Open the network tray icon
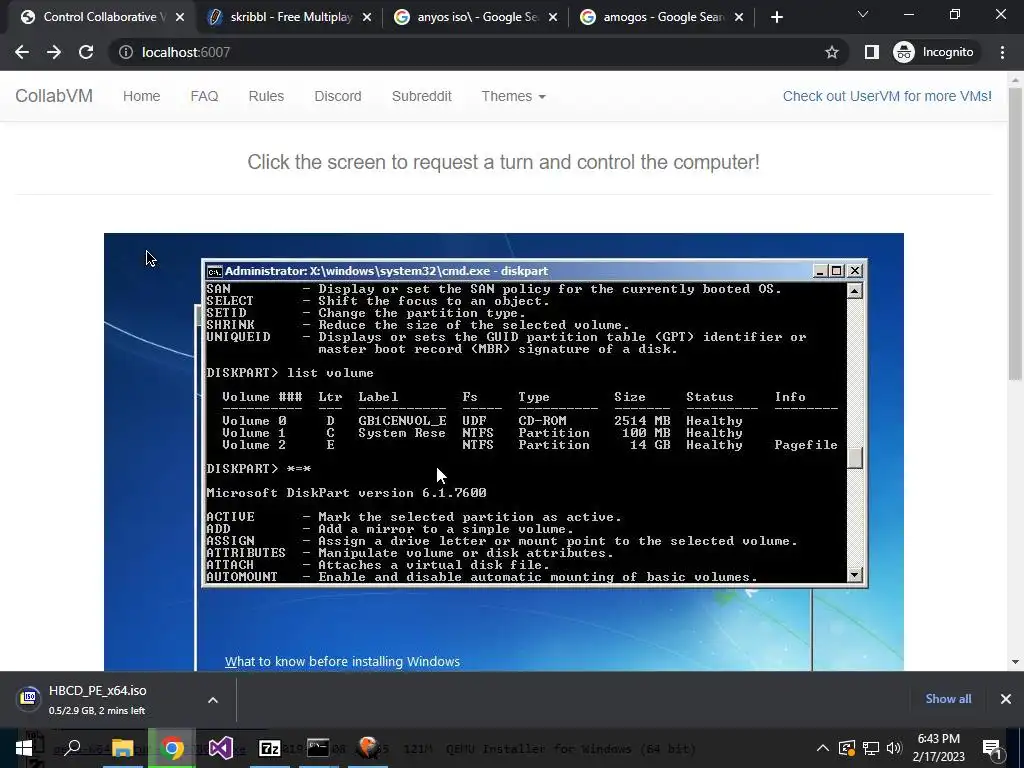Screen dimensions: 1024x768 click(x=871, y=748)
